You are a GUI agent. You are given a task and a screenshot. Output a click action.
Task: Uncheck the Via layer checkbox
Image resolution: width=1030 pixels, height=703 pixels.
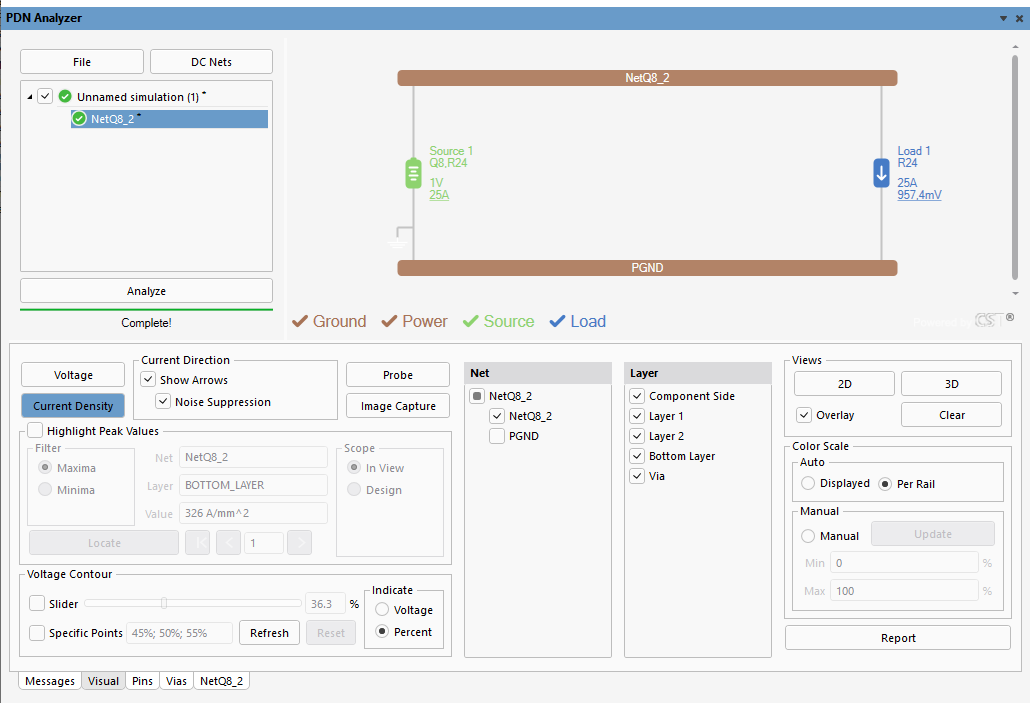(637, 476)
